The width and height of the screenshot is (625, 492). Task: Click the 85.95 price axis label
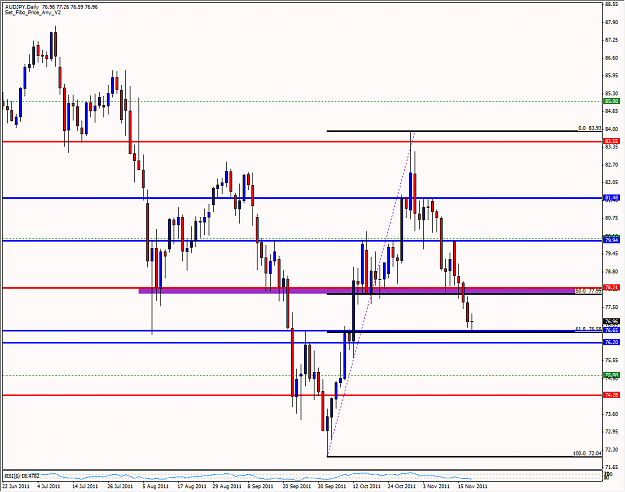click(612, 76)
